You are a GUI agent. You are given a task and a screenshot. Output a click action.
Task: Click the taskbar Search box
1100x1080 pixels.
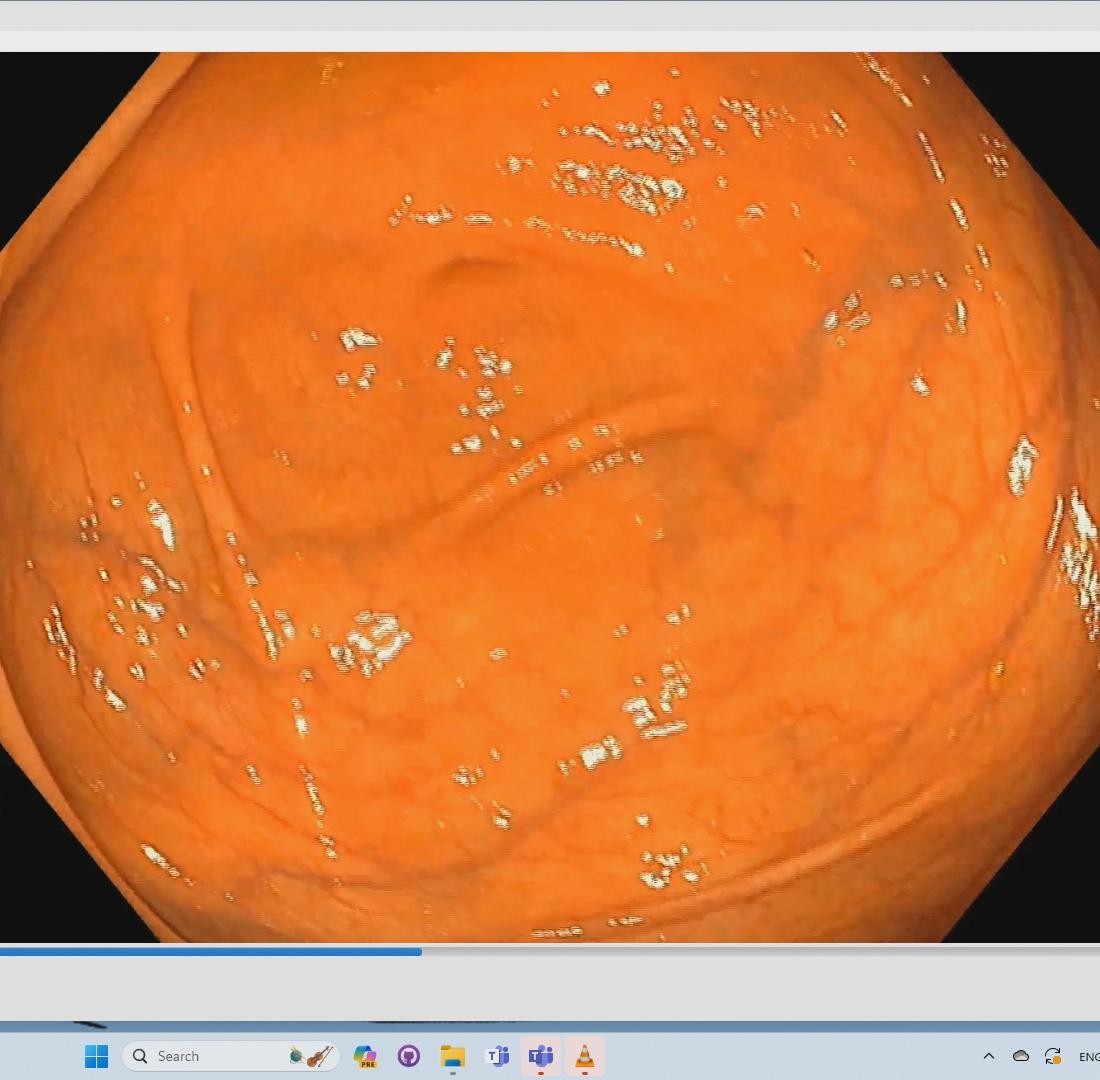[x=230, y=1056]
